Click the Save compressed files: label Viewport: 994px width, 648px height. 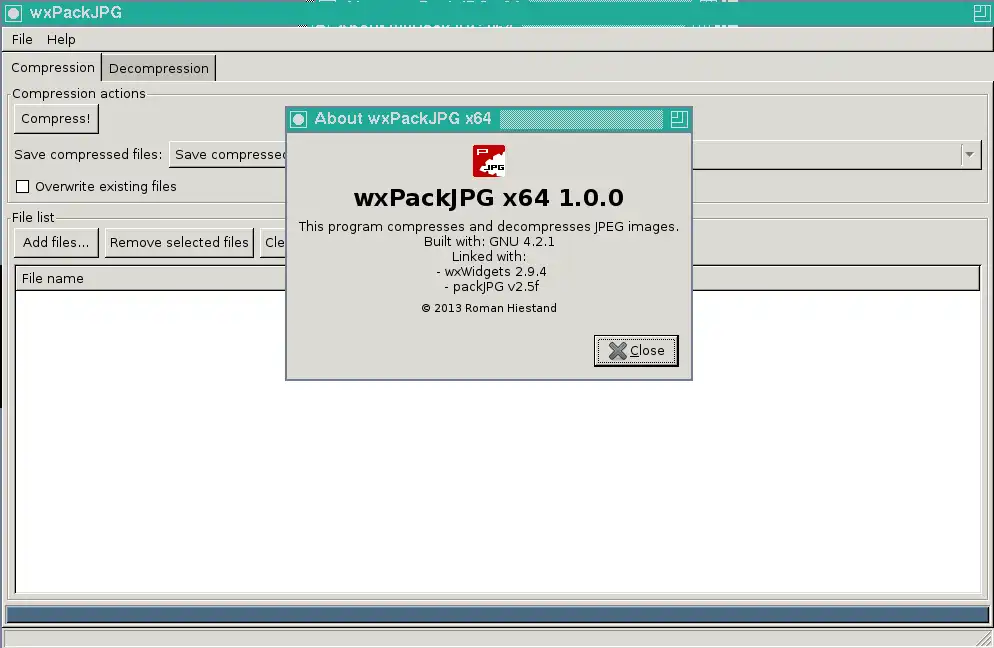tap(88, 155)
